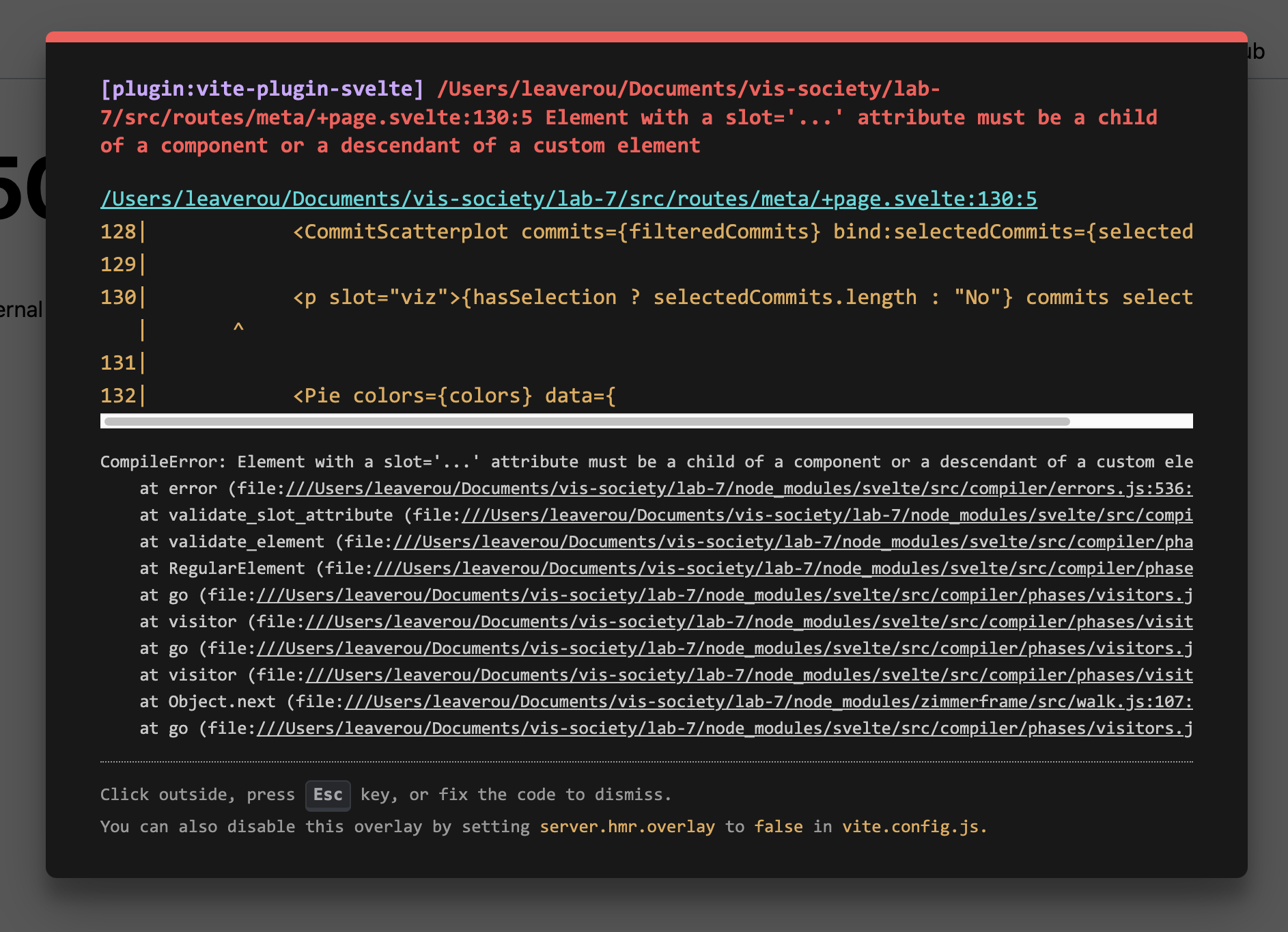Open link on RegularElement stack line
Viewport: 1288px width, 932px height.
tap(783, 568)
